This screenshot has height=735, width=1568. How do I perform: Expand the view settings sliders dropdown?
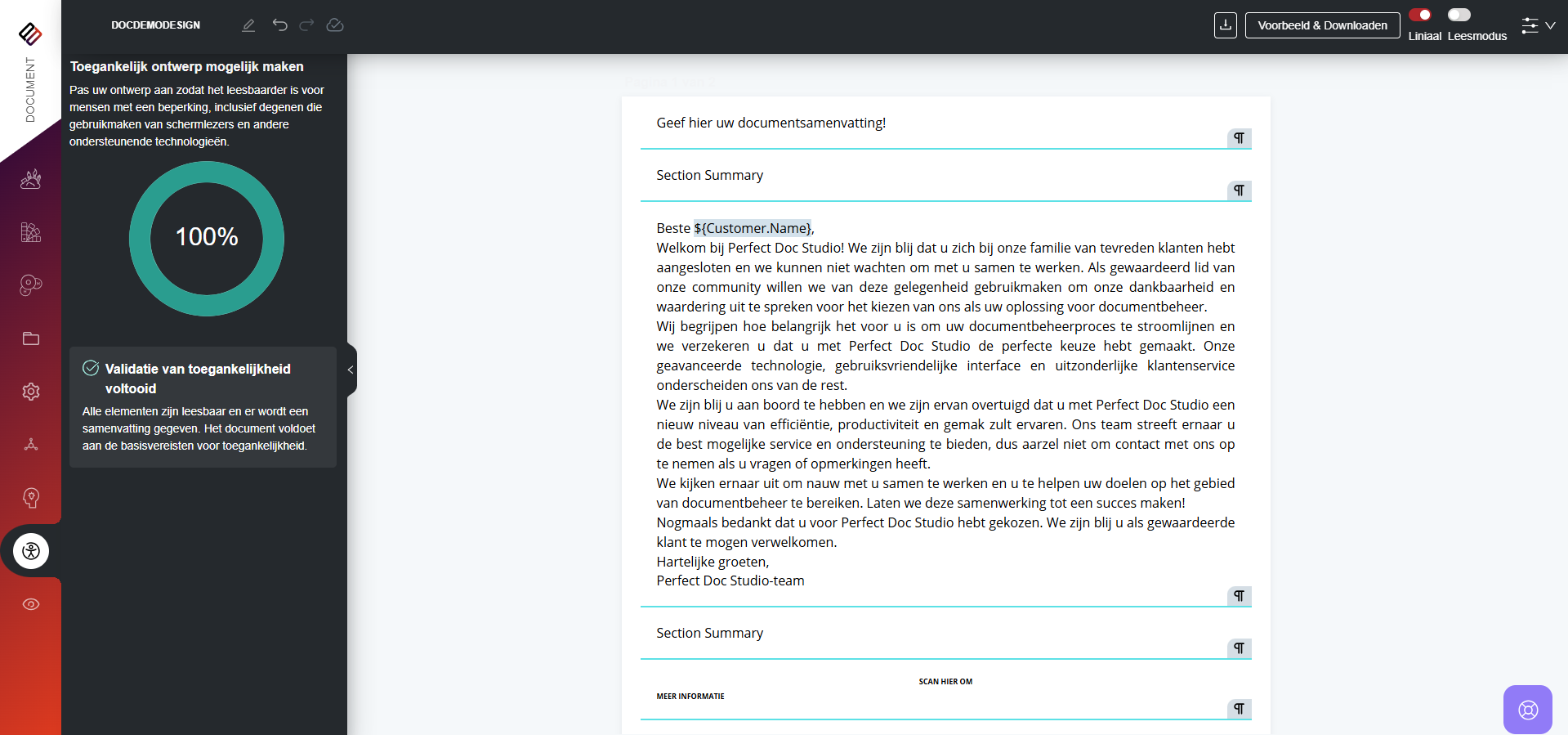coord(1537,25)
